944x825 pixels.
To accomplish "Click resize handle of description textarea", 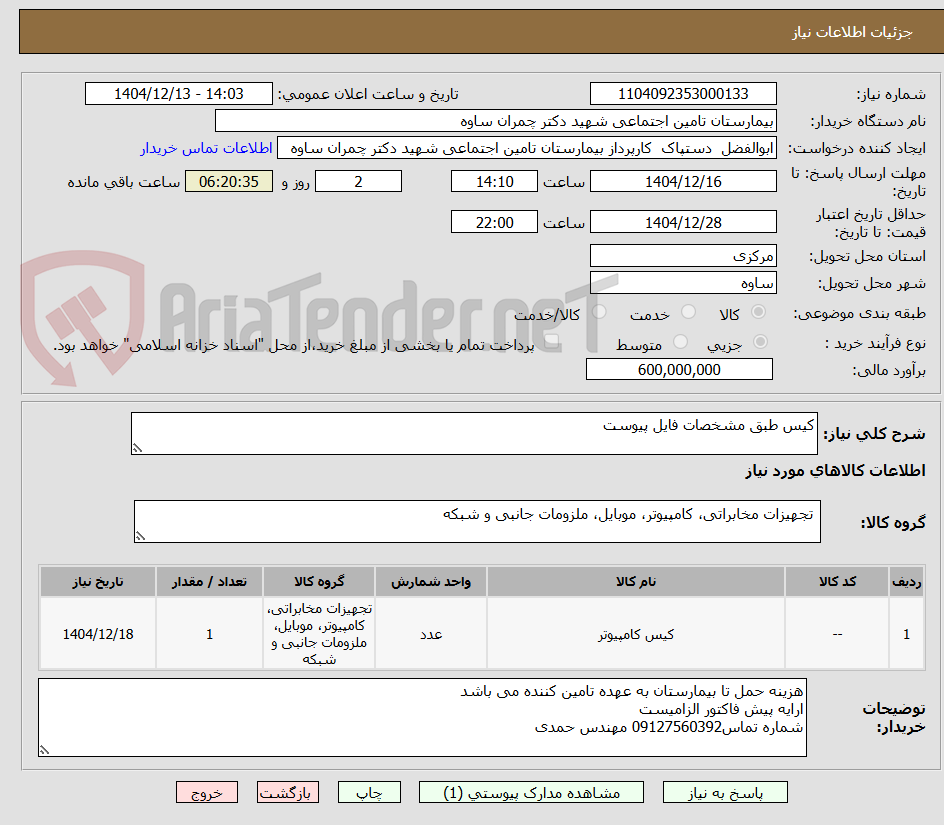I will pyautogui.click(x=137, y=449).
